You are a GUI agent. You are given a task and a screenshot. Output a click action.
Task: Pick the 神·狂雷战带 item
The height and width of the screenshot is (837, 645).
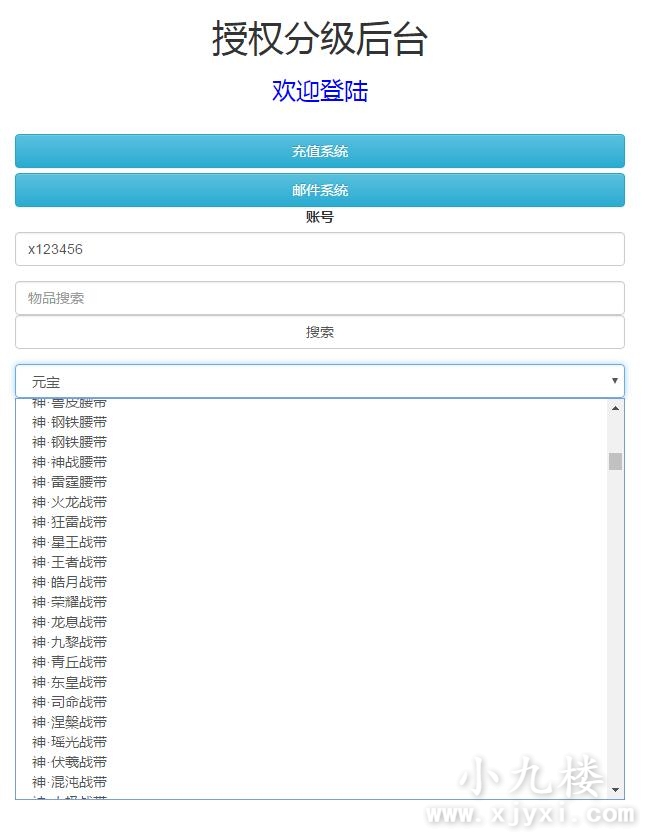[70, 522]
